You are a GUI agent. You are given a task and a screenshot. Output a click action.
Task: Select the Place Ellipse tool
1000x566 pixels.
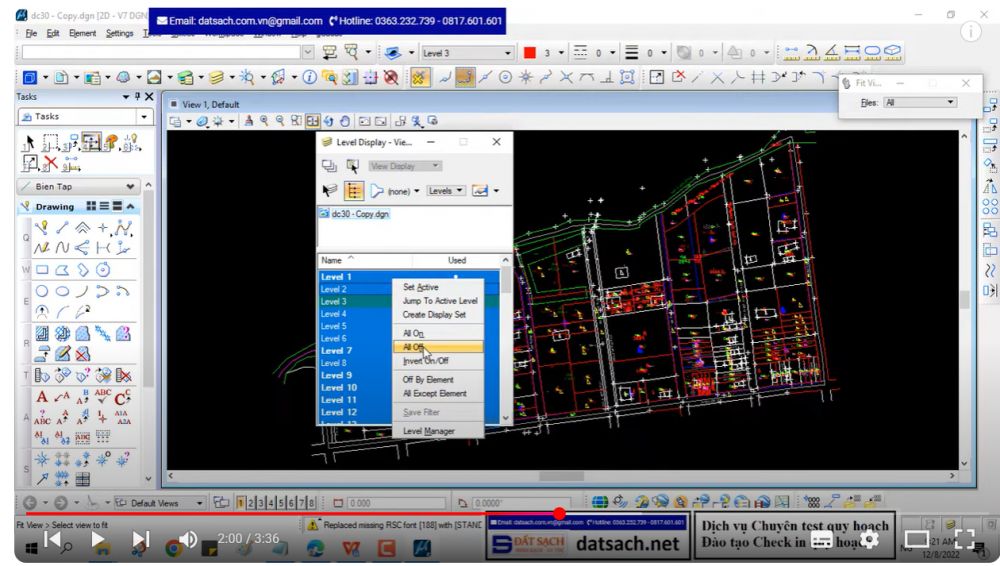click(62, 291)
